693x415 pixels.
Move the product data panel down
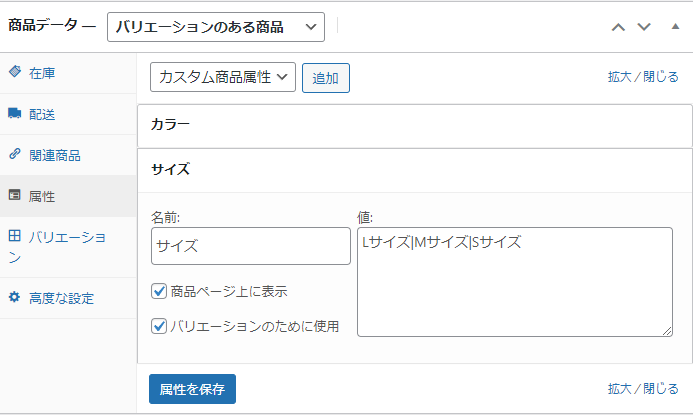[644, 27]
